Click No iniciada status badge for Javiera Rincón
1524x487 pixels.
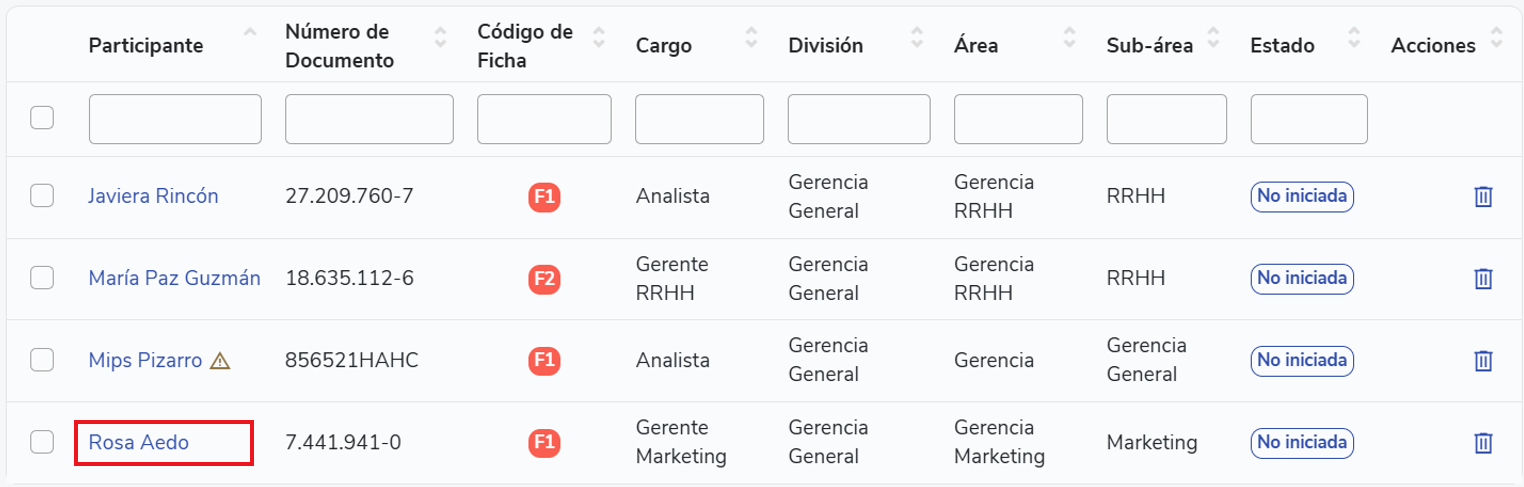[x=1302, y=197]
